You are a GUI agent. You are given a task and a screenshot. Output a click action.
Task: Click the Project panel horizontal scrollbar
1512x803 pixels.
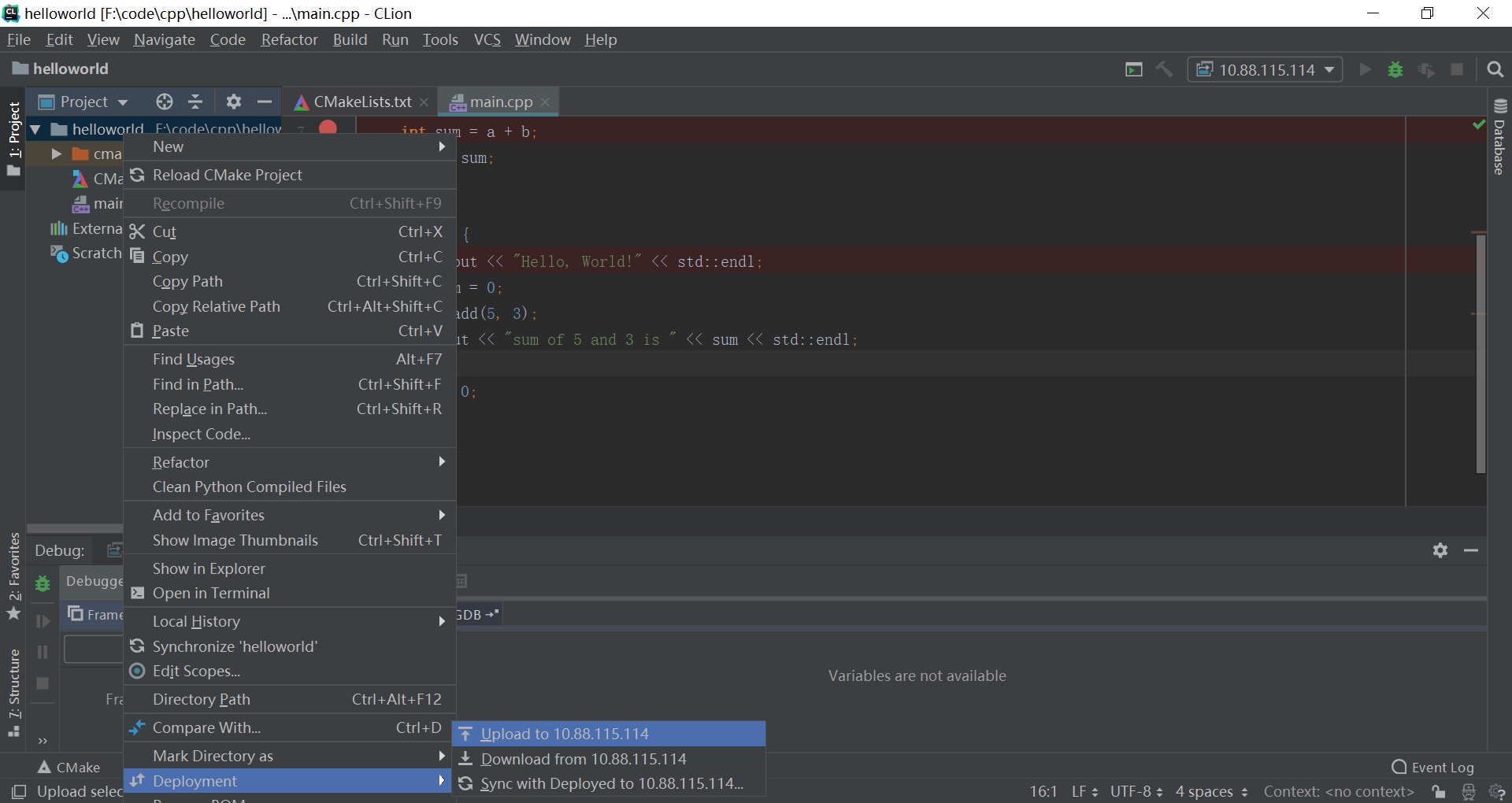75,528
